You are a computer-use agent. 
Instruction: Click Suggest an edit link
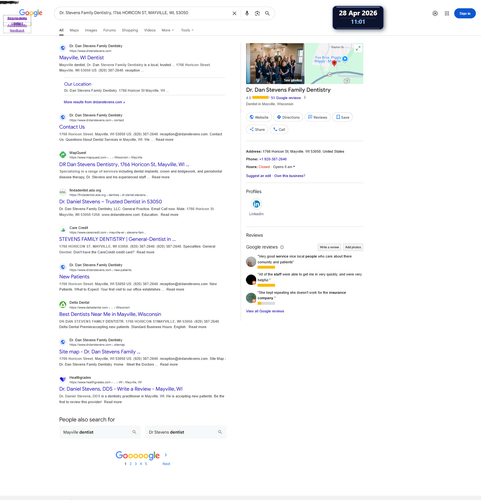coord(258,176)
